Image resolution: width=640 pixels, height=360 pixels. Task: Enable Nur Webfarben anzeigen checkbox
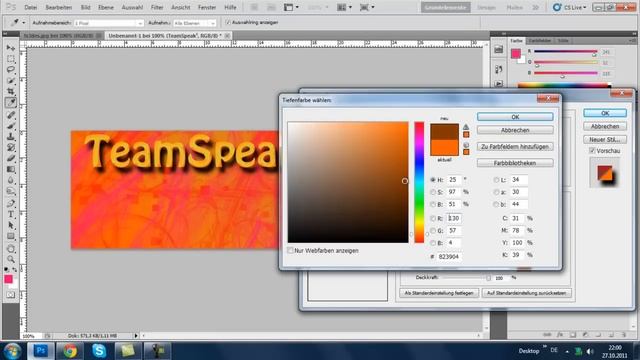point(290,250)
